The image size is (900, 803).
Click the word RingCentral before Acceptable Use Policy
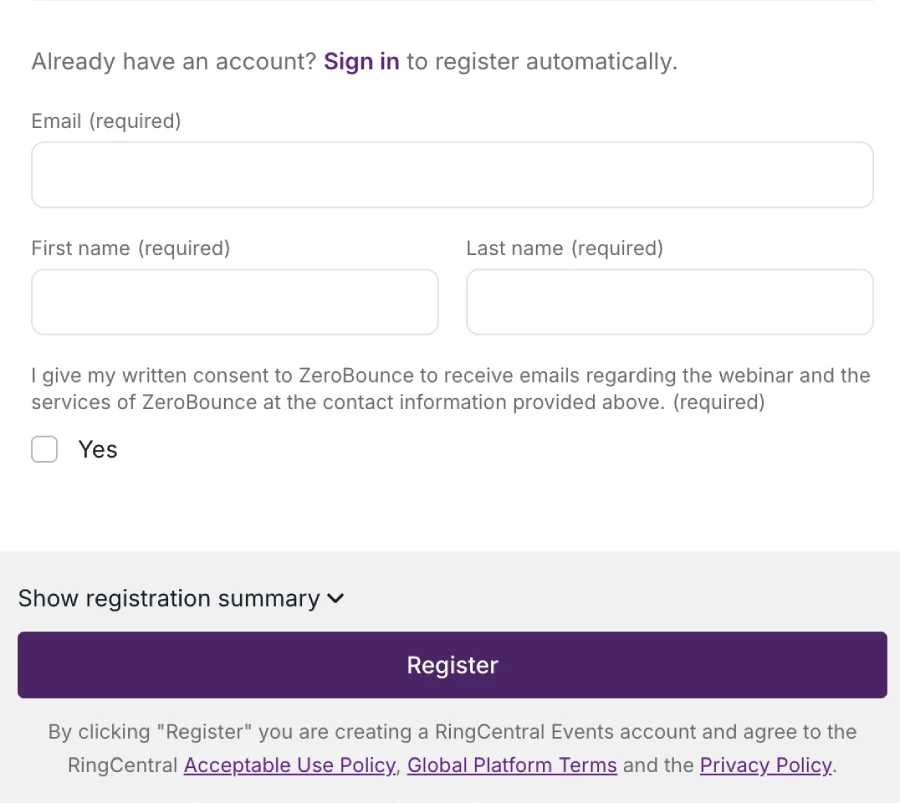(124, 765)
